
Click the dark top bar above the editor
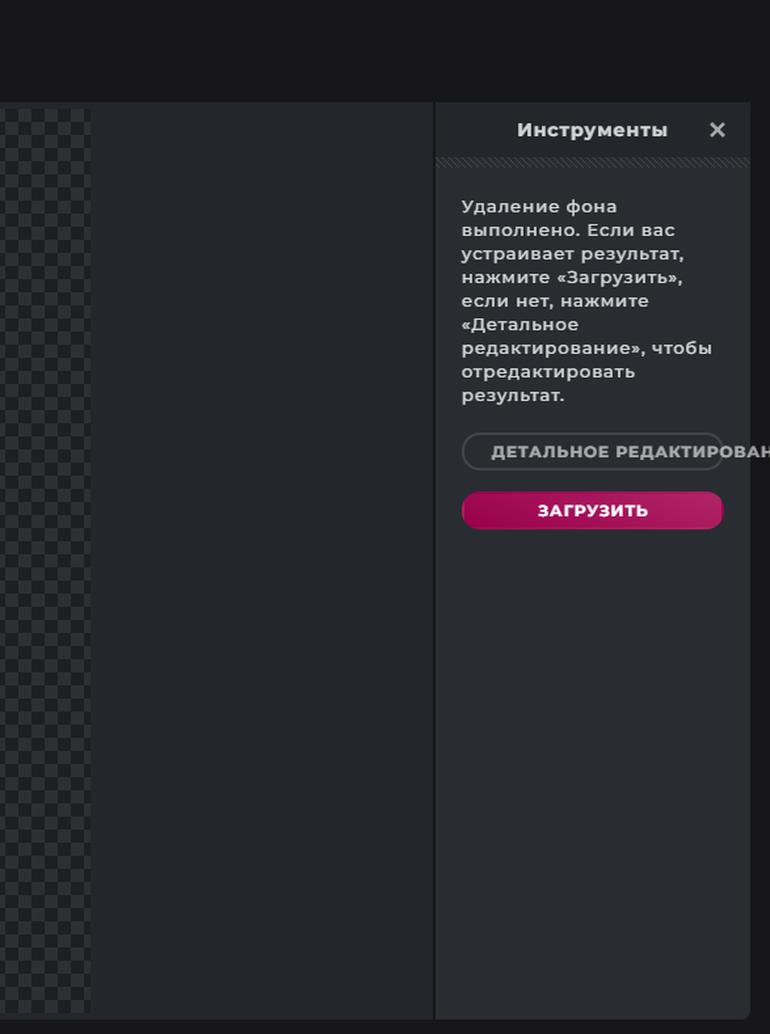click(385, 50)
